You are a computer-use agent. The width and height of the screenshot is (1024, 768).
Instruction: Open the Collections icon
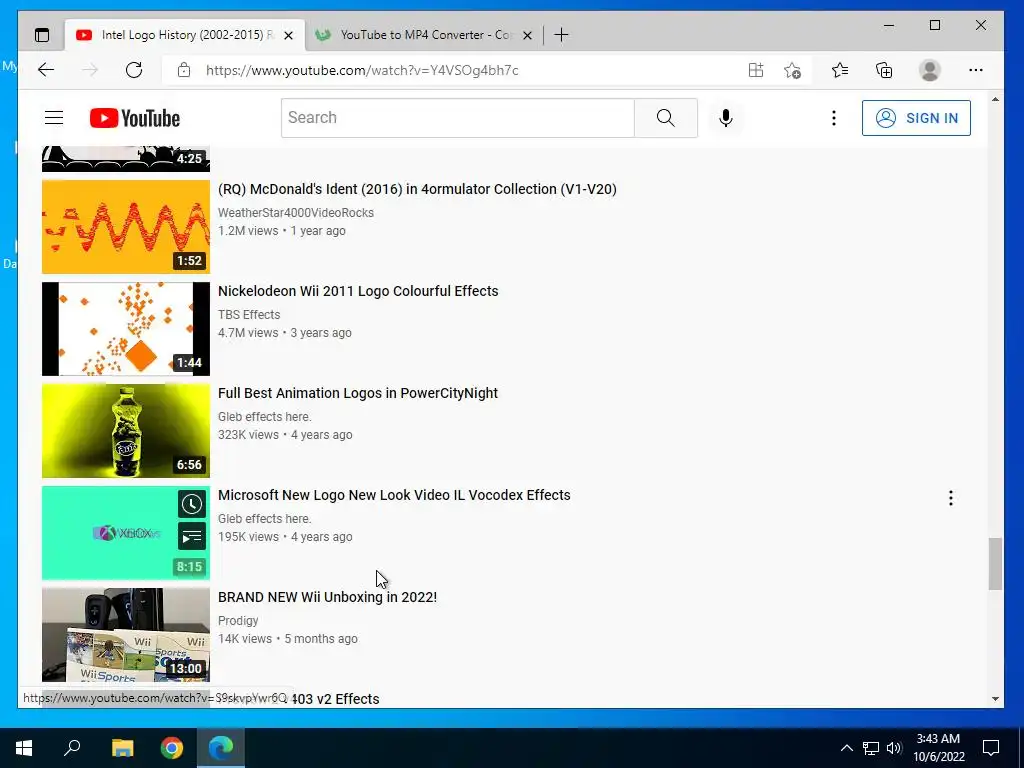coord(884,70)
